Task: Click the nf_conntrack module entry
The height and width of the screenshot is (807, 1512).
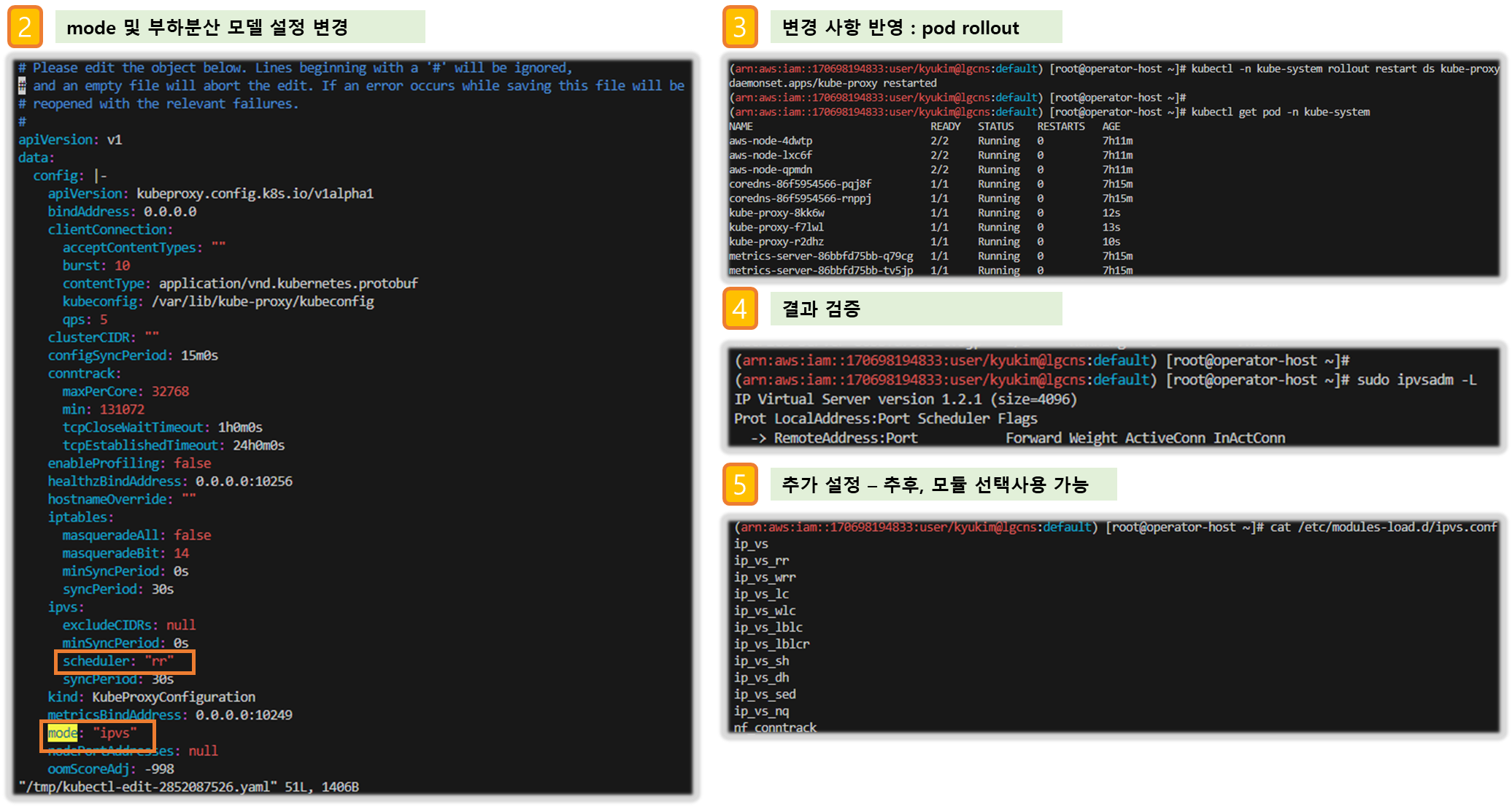Action: pyautogui.click(x=775, y=727)
